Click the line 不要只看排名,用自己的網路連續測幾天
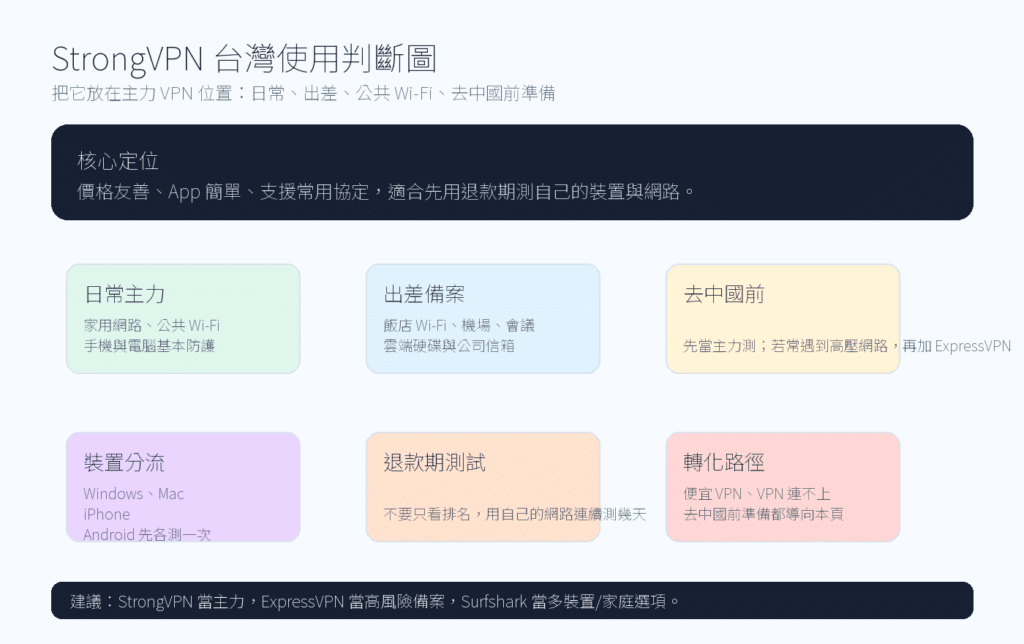The height and width of the screenshot is (644, 1024). [x=515, y=514]
